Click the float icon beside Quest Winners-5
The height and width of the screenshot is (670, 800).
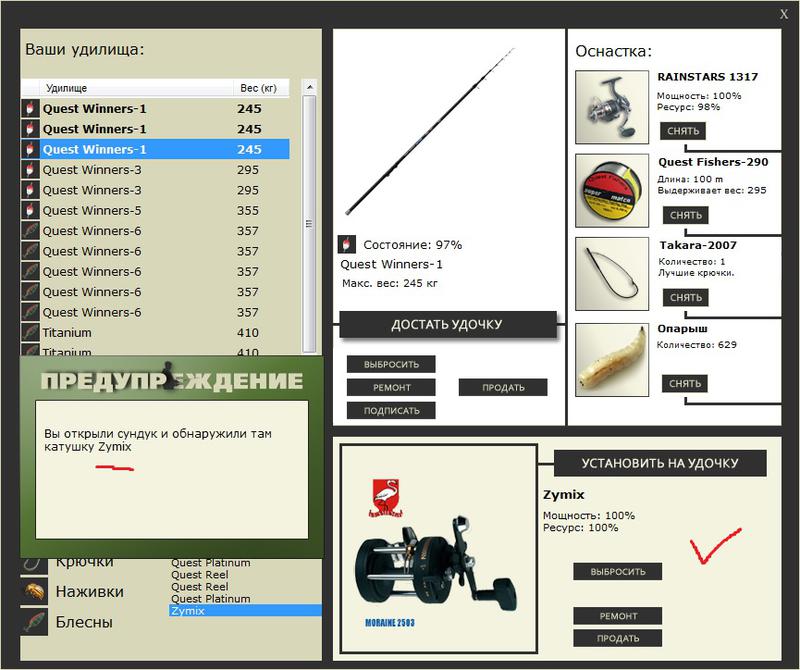pyautogui.click(x=31, y=210)
